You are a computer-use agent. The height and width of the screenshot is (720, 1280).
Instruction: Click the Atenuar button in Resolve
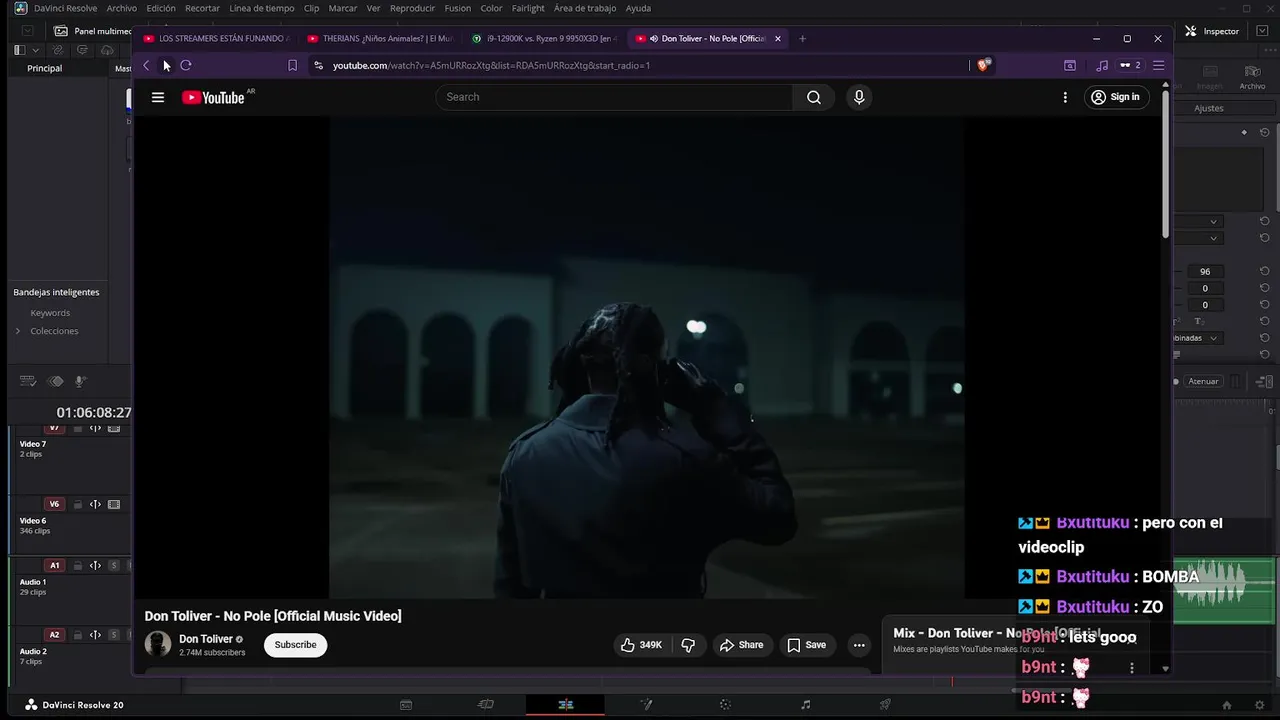click(x=1203, y=381)
